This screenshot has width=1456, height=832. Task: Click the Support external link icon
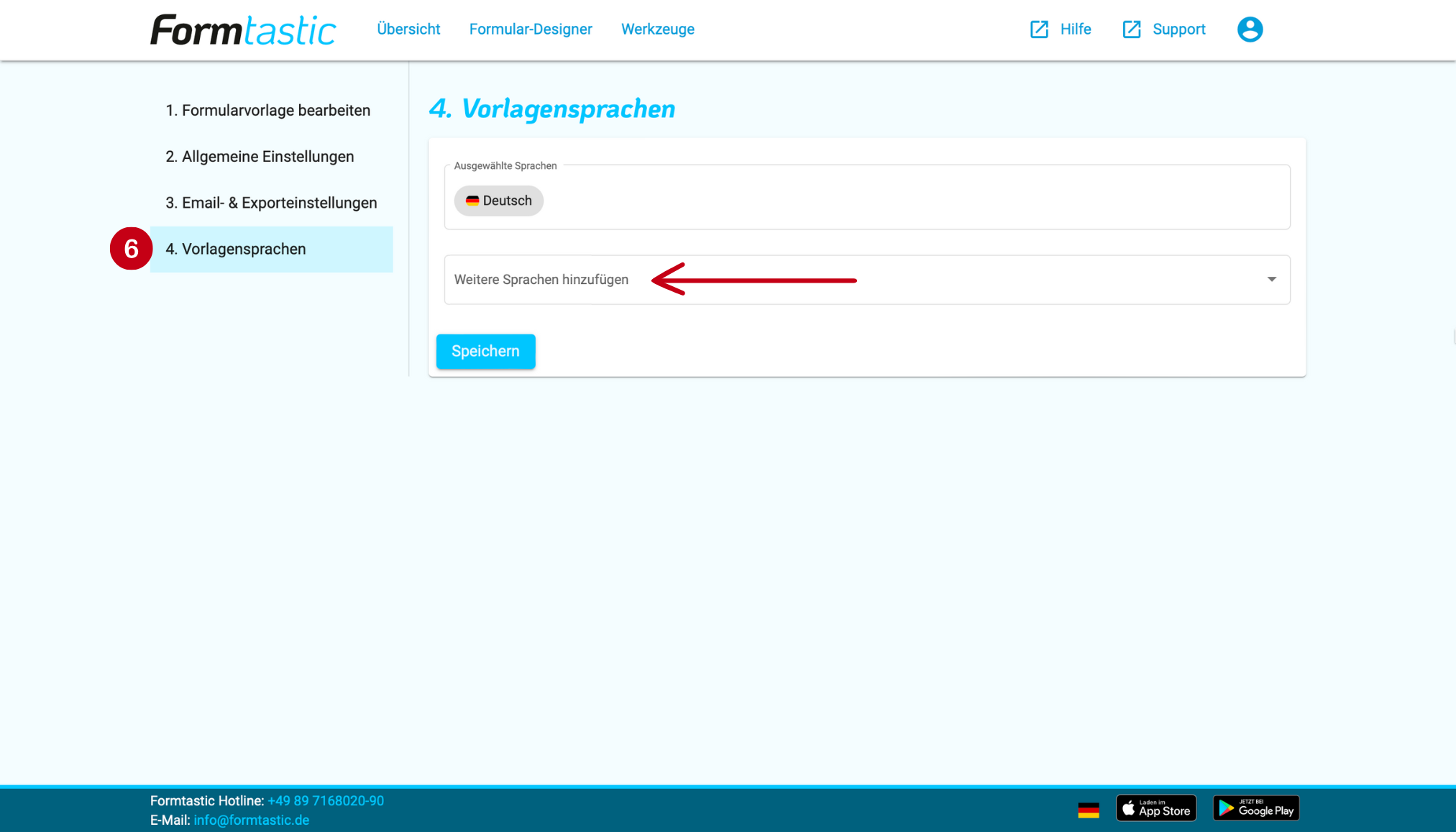pos(1132,29)
